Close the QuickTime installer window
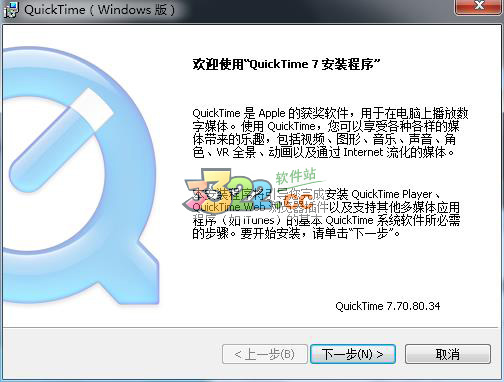 coord(479,7)
